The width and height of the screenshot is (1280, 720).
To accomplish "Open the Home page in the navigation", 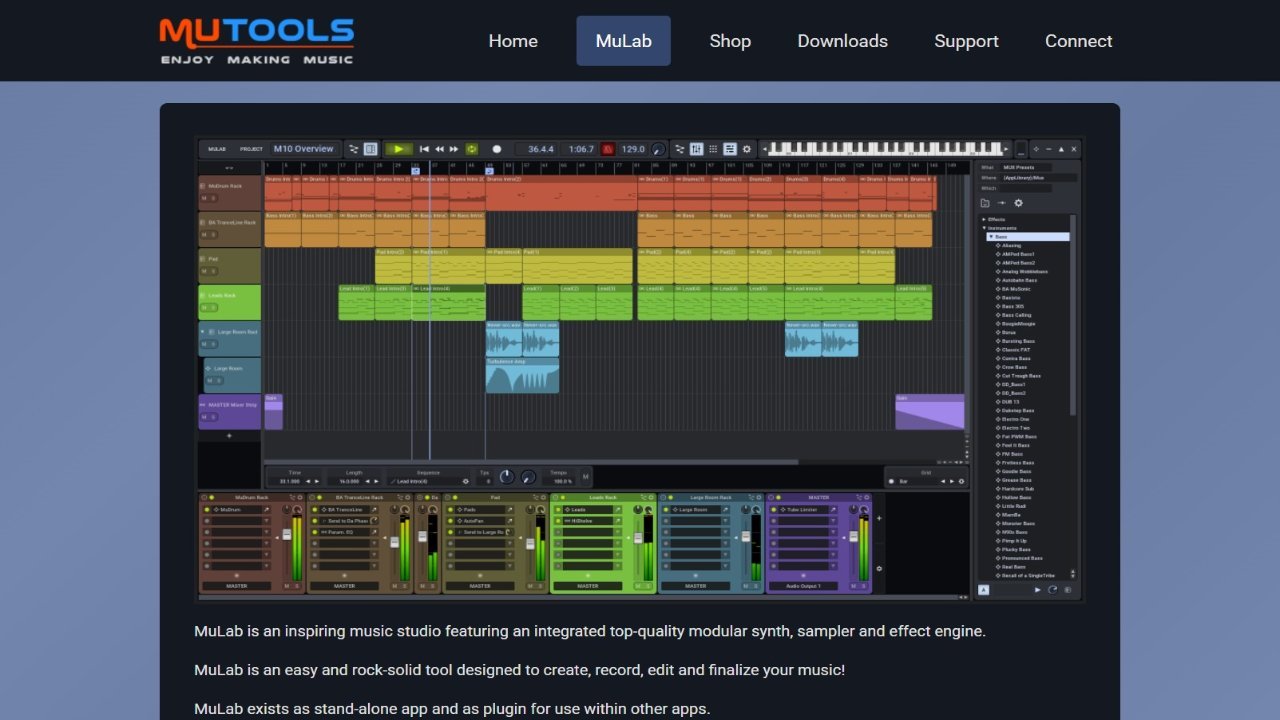I will click(x=513, y=41).
